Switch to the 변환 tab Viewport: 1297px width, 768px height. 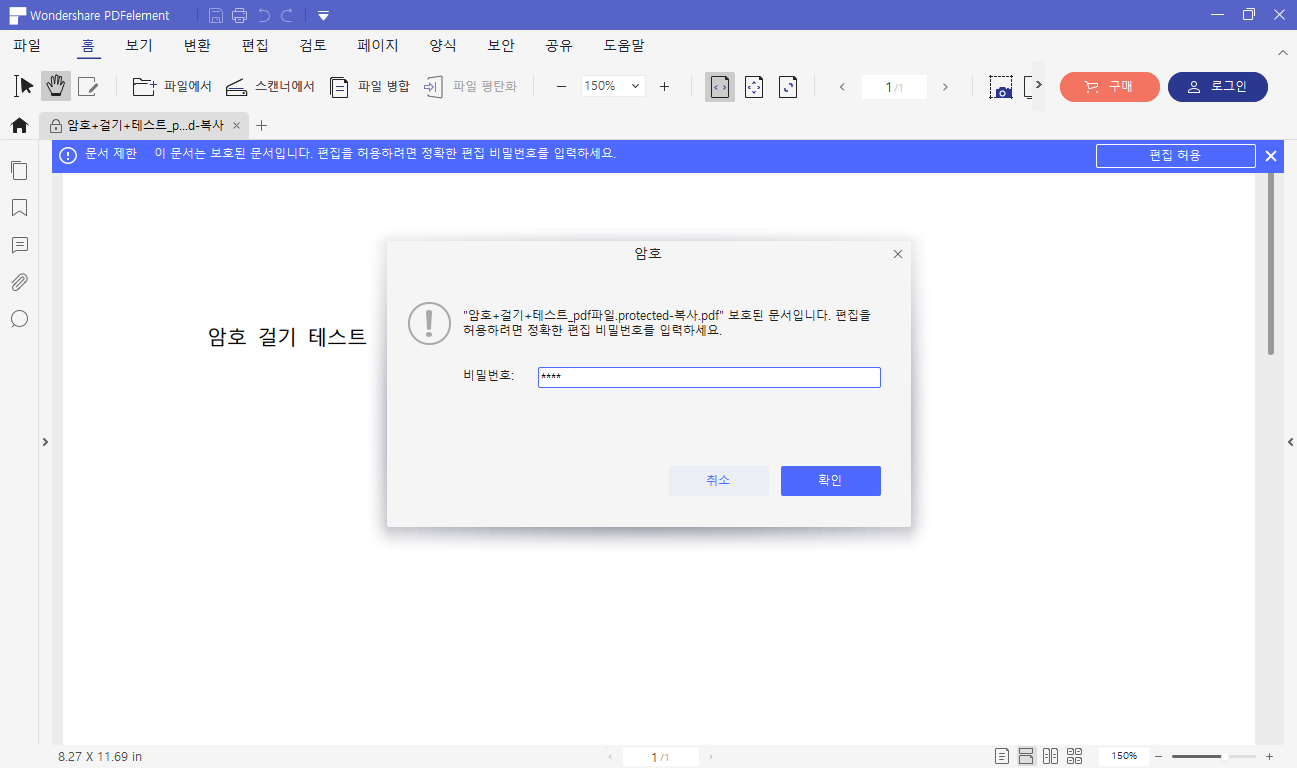coord(198,46)
